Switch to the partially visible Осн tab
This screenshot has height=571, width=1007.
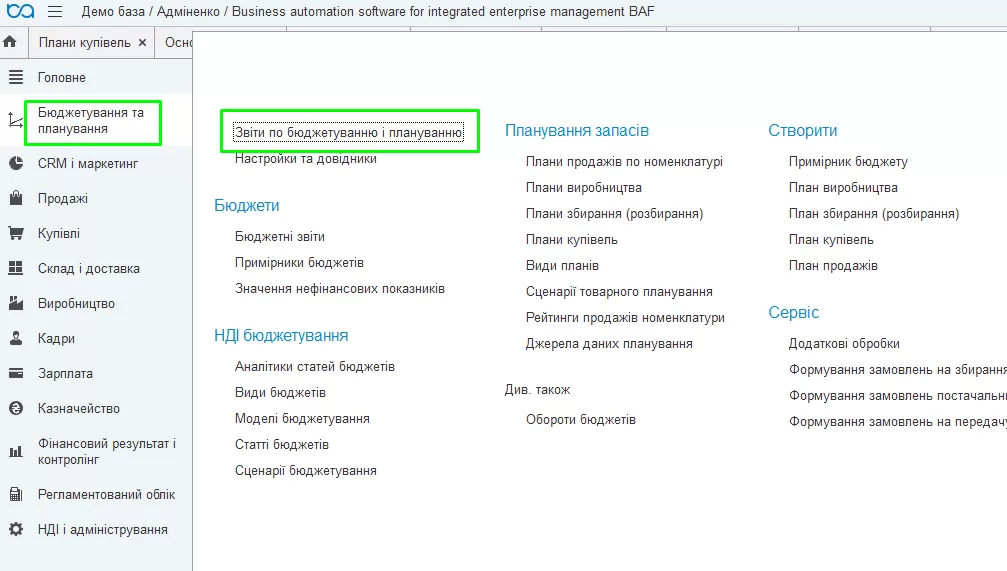coord(178,42)
